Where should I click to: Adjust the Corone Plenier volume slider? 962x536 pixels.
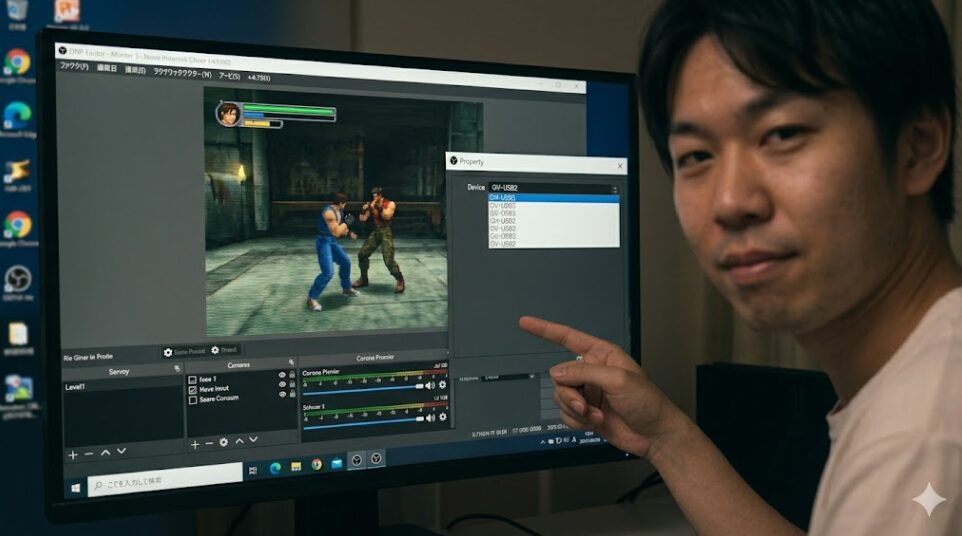click(364, 389)
